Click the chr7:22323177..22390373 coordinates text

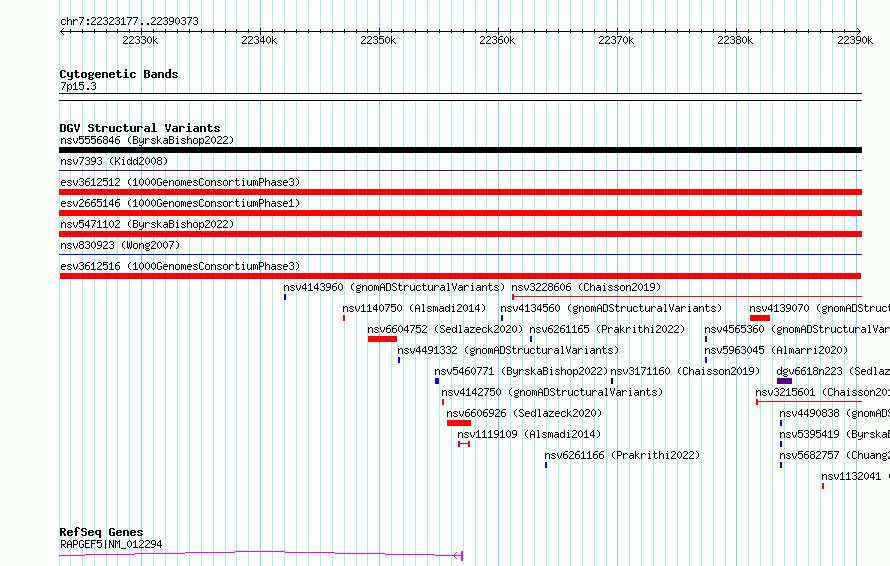129,21
